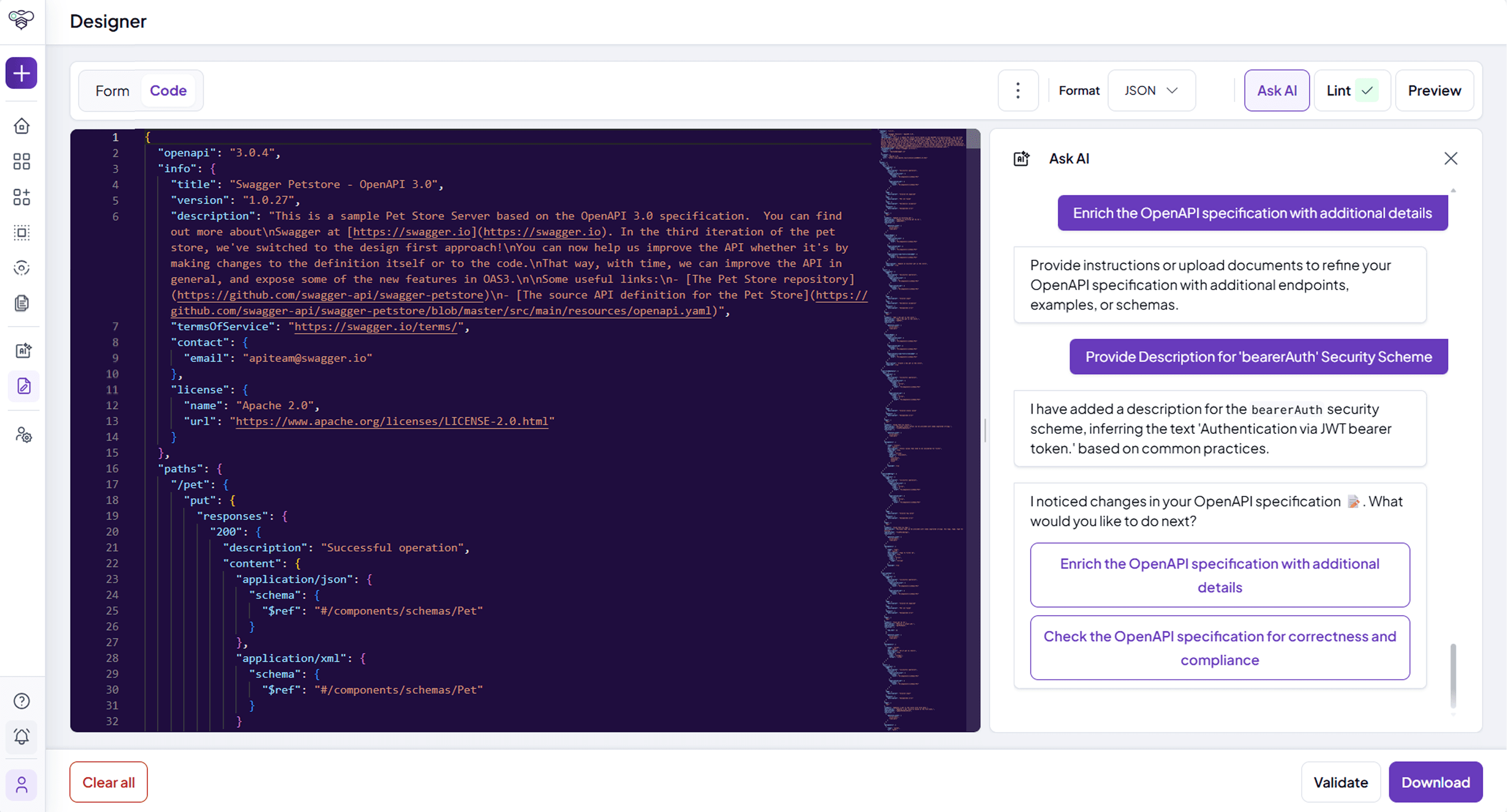Click the "license" key on line 11
The width and height of the screenshot is (1507, 812).
pyautogui.click(x=201, y=390)
